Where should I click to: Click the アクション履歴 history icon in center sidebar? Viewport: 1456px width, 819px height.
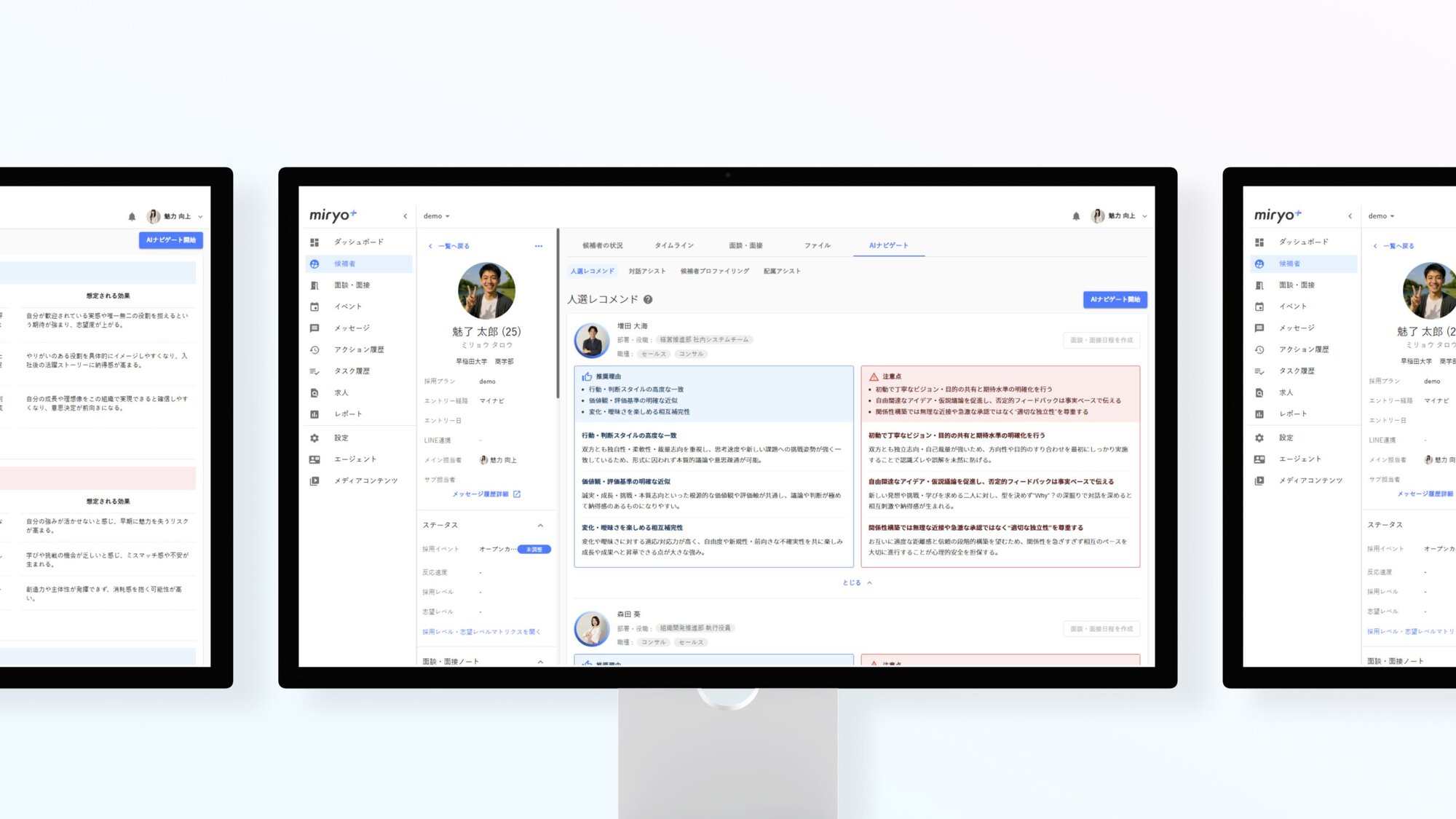coord(314,349)
